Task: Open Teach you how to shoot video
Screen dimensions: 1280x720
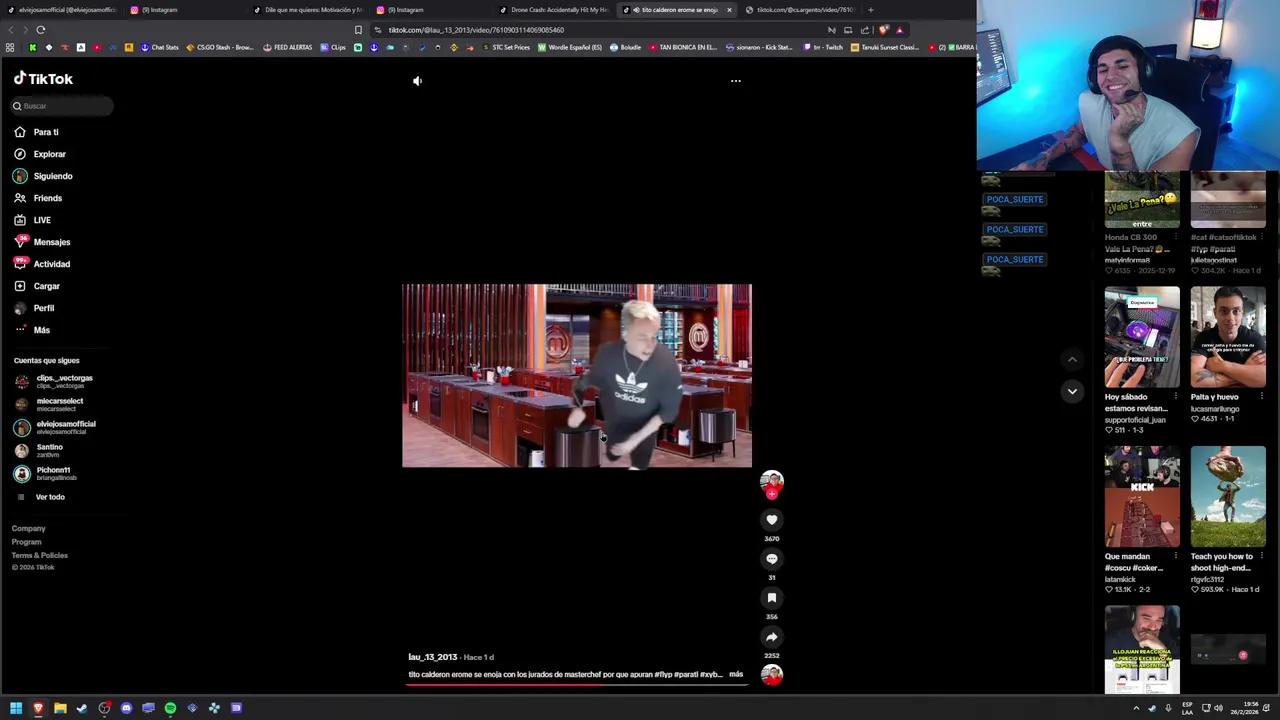Action: pos(1228,497)
